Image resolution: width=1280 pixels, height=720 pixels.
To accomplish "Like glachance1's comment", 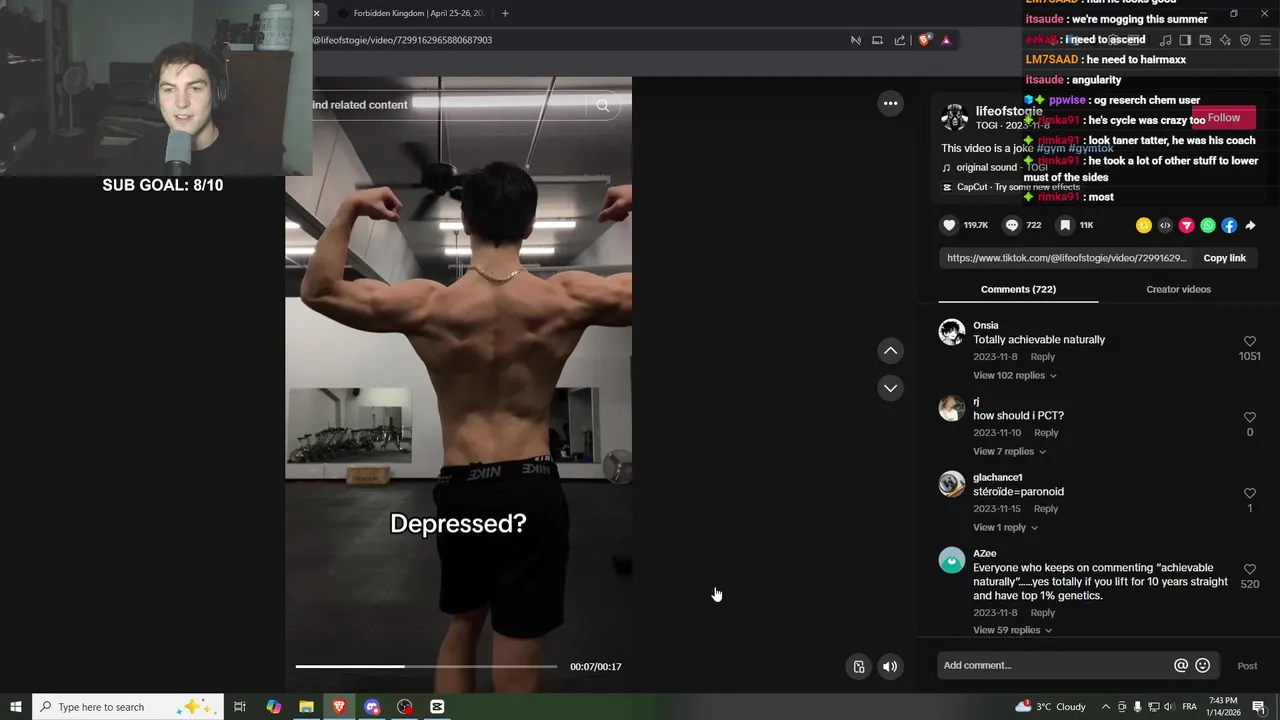I will 1249,494.
